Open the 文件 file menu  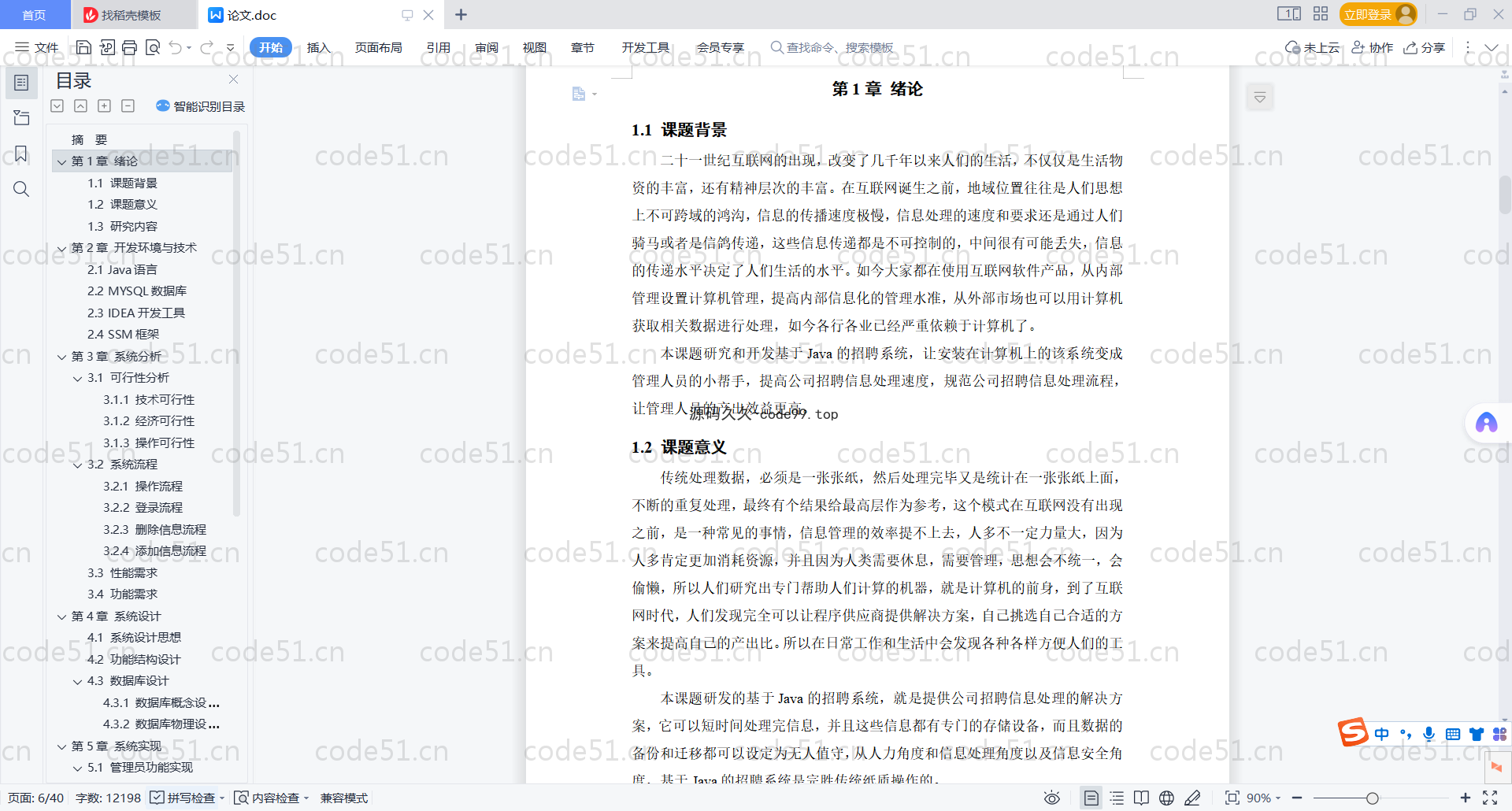37,47
